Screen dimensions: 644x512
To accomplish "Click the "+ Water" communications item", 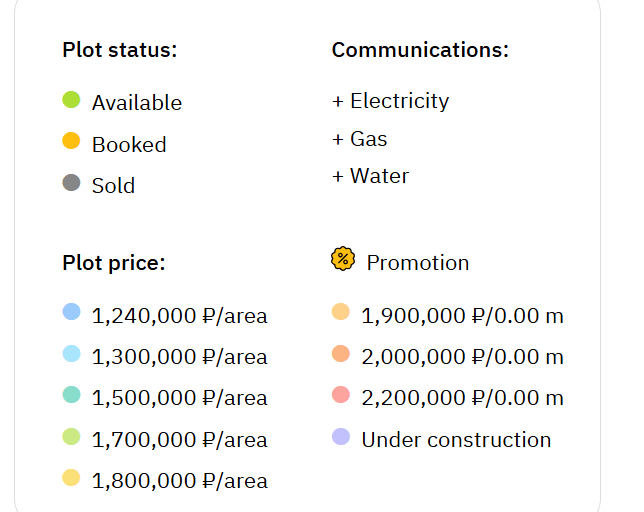I will pyautogui.click(x=371, y=176).
